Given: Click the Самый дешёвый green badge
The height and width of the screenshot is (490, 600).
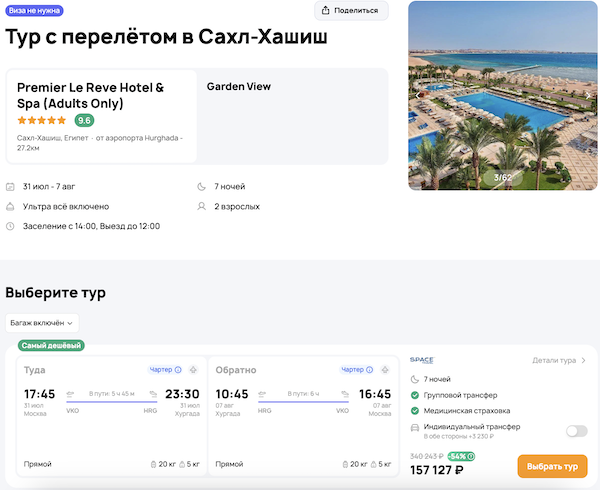Looking at the screenshot, I should 51,345.
